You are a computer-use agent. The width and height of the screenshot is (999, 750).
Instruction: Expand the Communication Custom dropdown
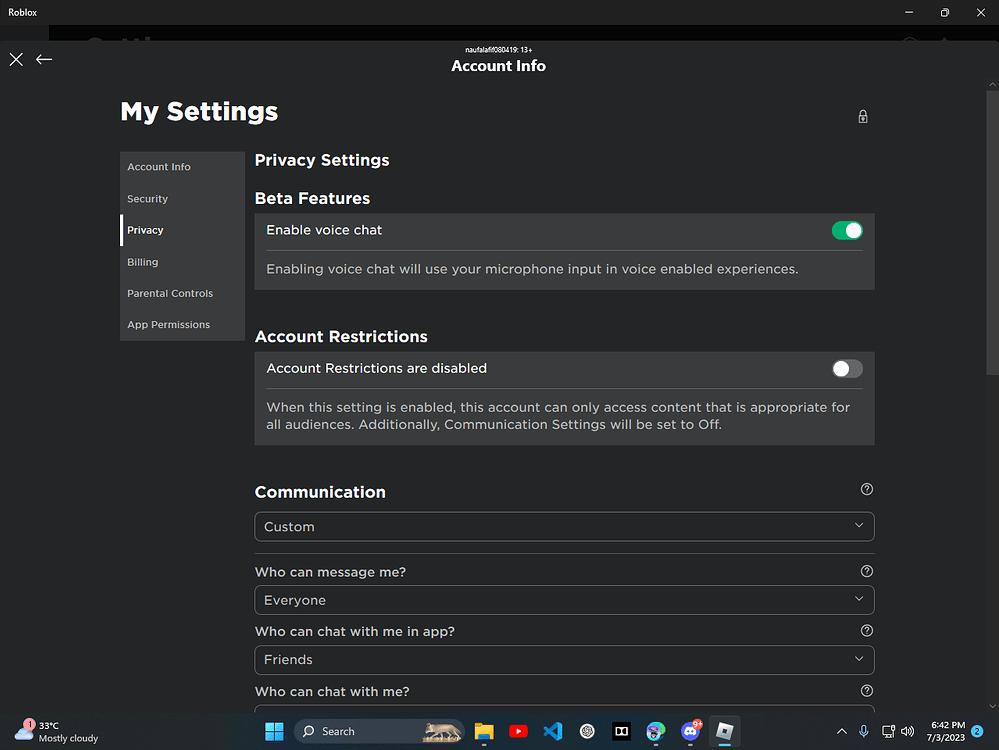(564, 527)
